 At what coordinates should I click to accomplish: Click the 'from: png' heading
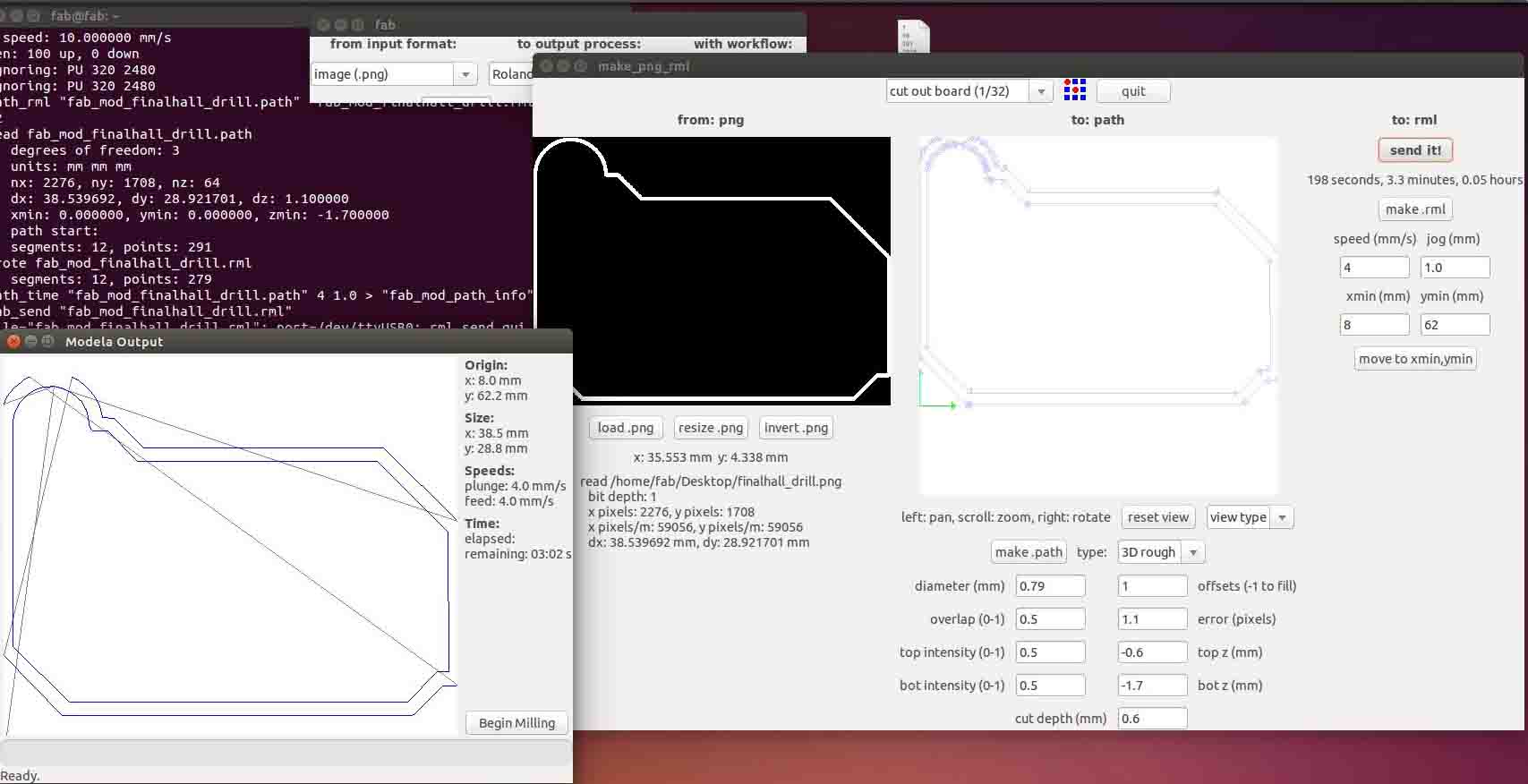click(711, 120)
